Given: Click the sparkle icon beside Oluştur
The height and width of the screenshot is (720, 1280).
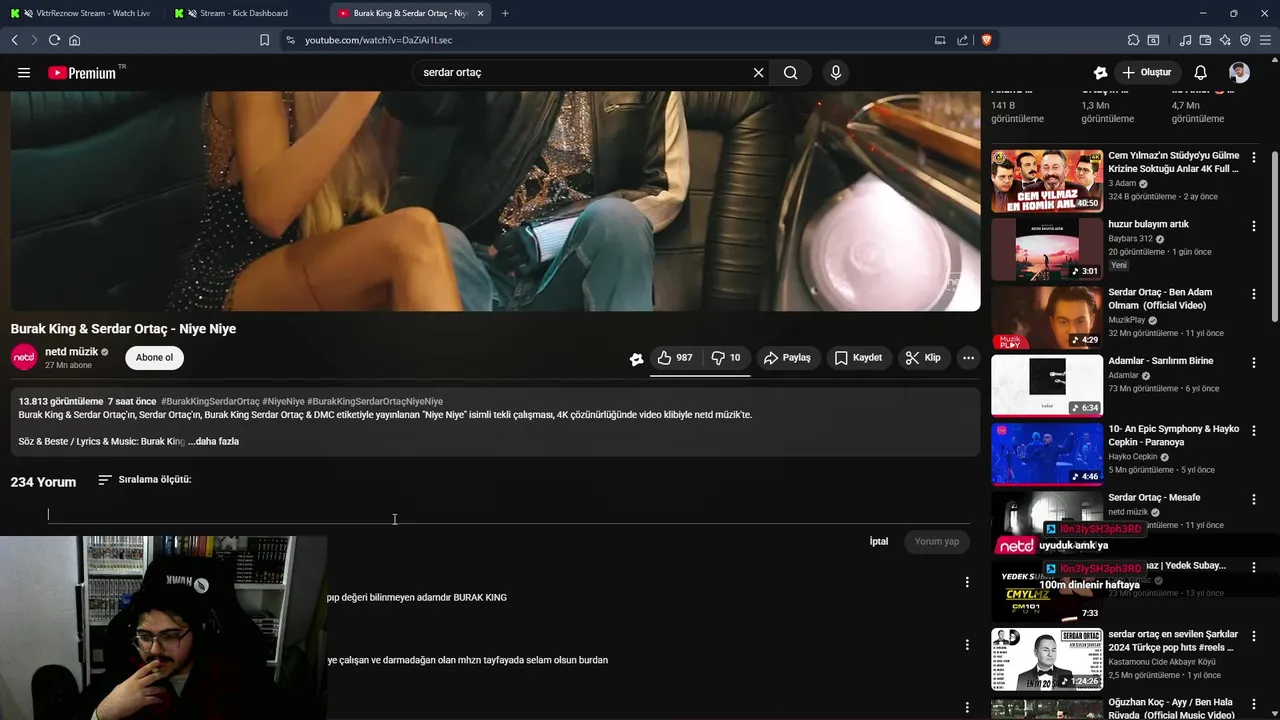Looking at the screenshot, I should click(x=1100, y=72).
